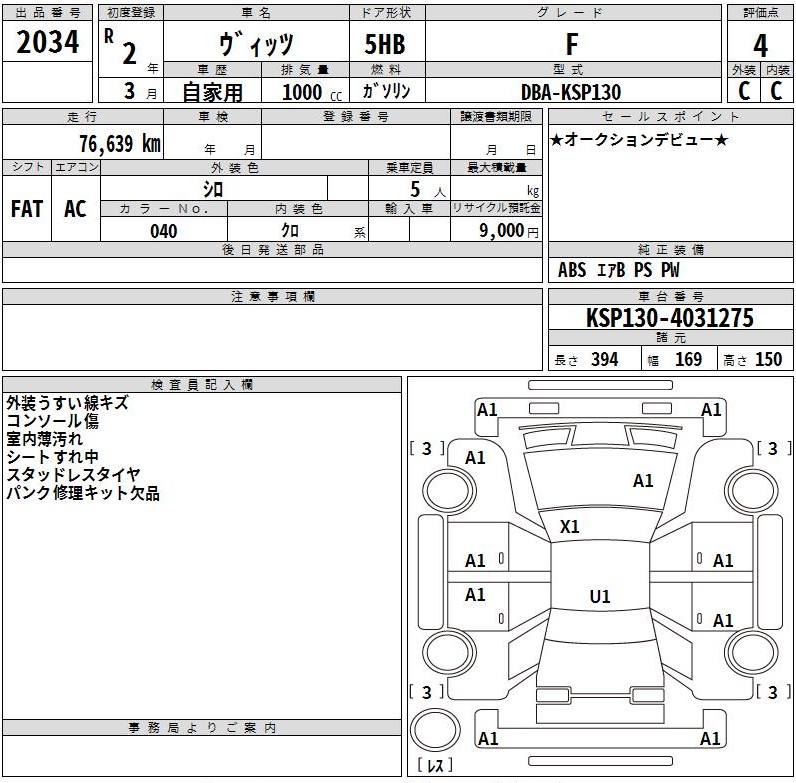Select the 譲渡書類期限 header
Screen dimensions: 796x783
[496, 116]
